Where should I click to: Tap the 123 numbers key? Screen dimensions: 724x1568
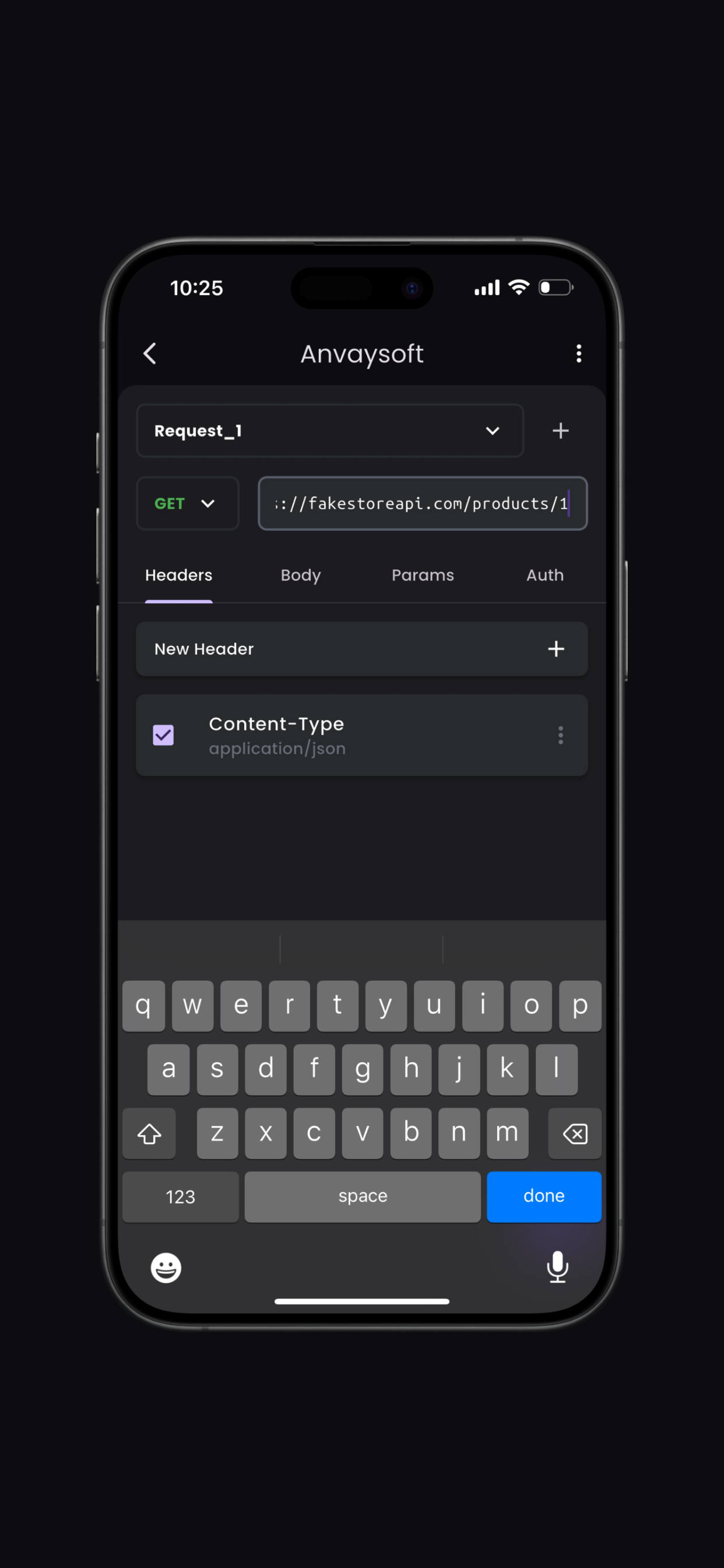pos(181,1196)
